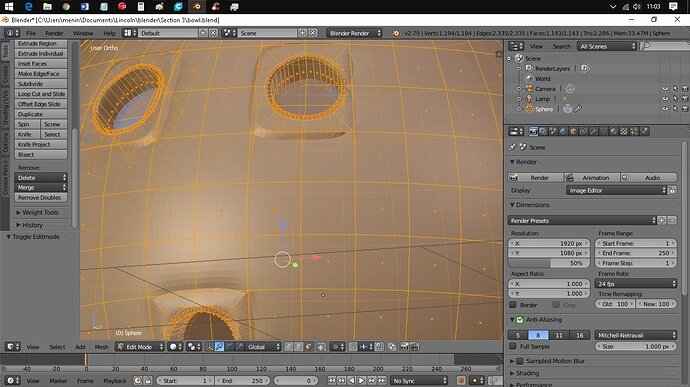Open the Mesh menu in viewport header
This screenshot has width=690, height=387.
pyautogui.click(x=101, y=347)
